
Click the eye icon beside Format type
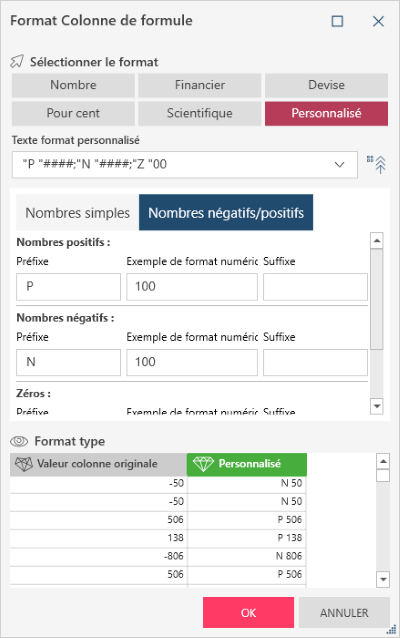[19, 441]
